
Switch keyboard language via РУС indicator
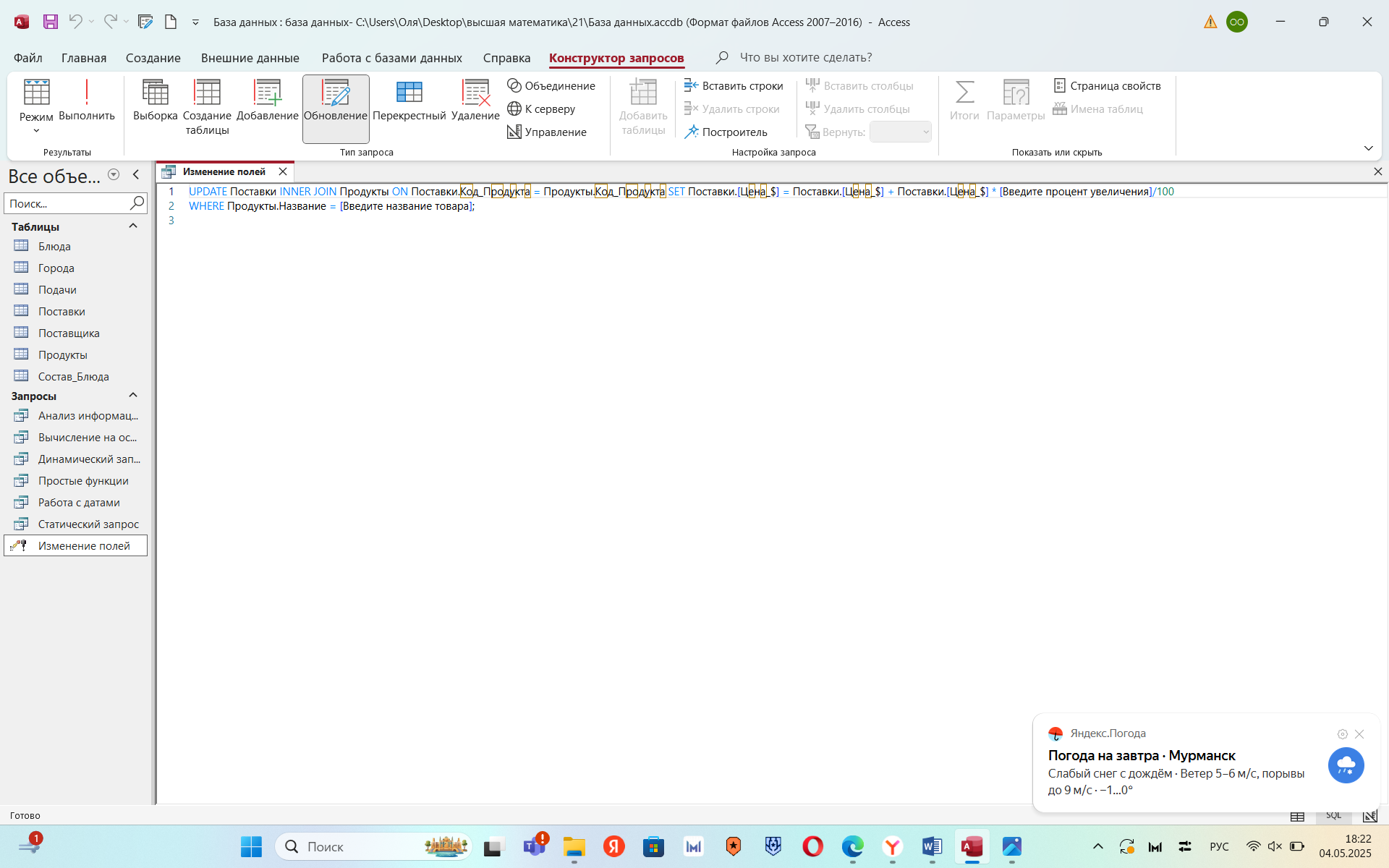point(1219,846)
